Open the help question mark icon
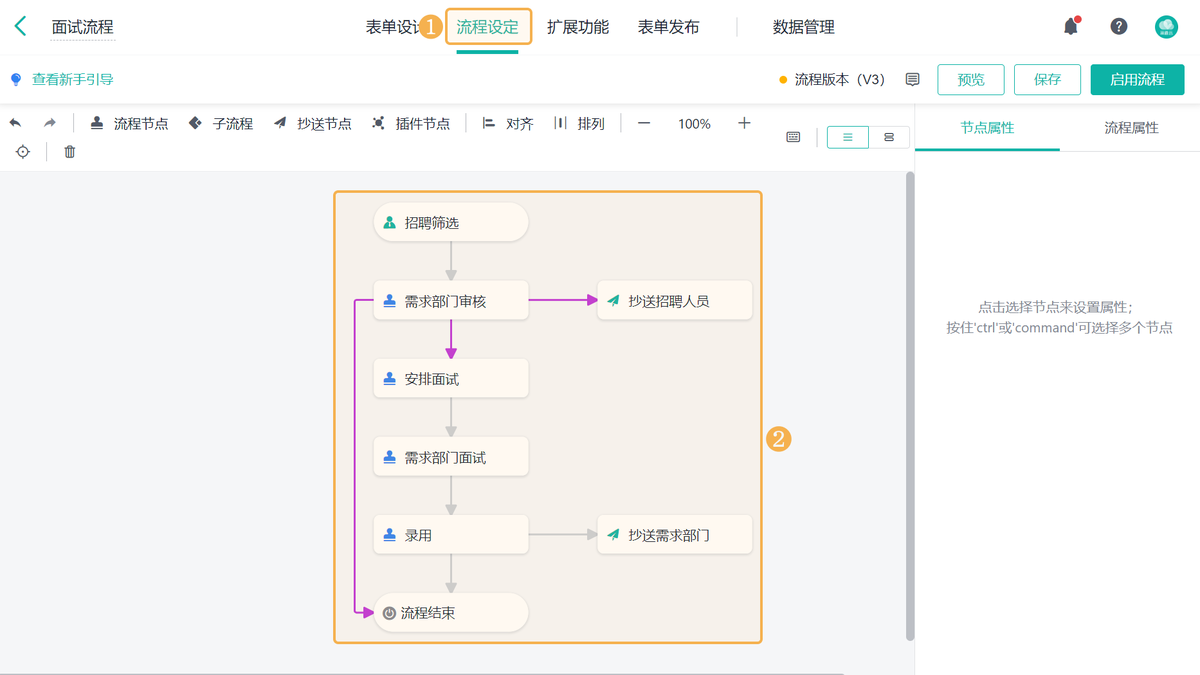This screenshot has height=675, width=1200. pyautogui.click(x=1119, y=27)
